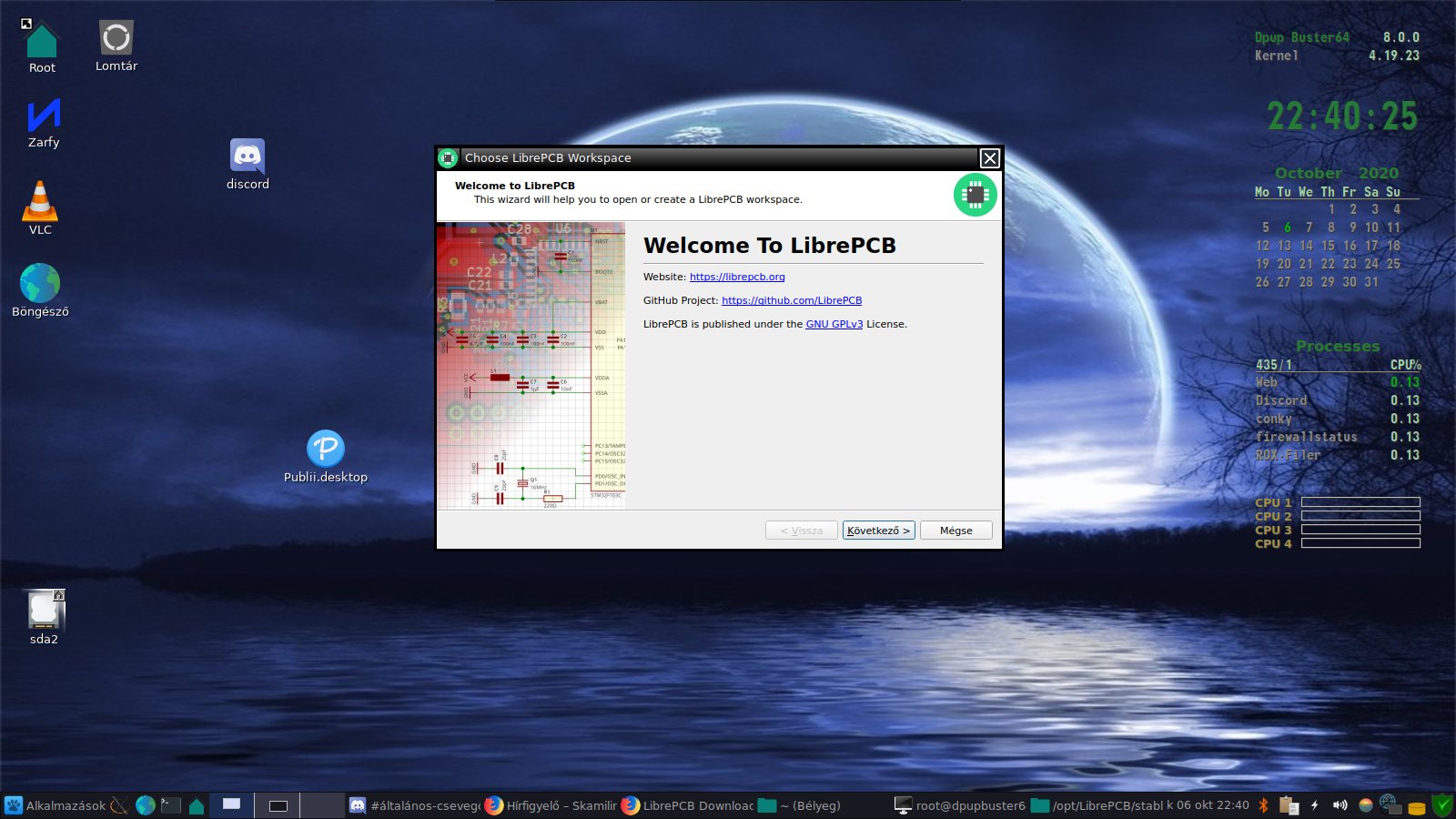
Task: Open the network globe tray icon
Action: (1390, 804)
